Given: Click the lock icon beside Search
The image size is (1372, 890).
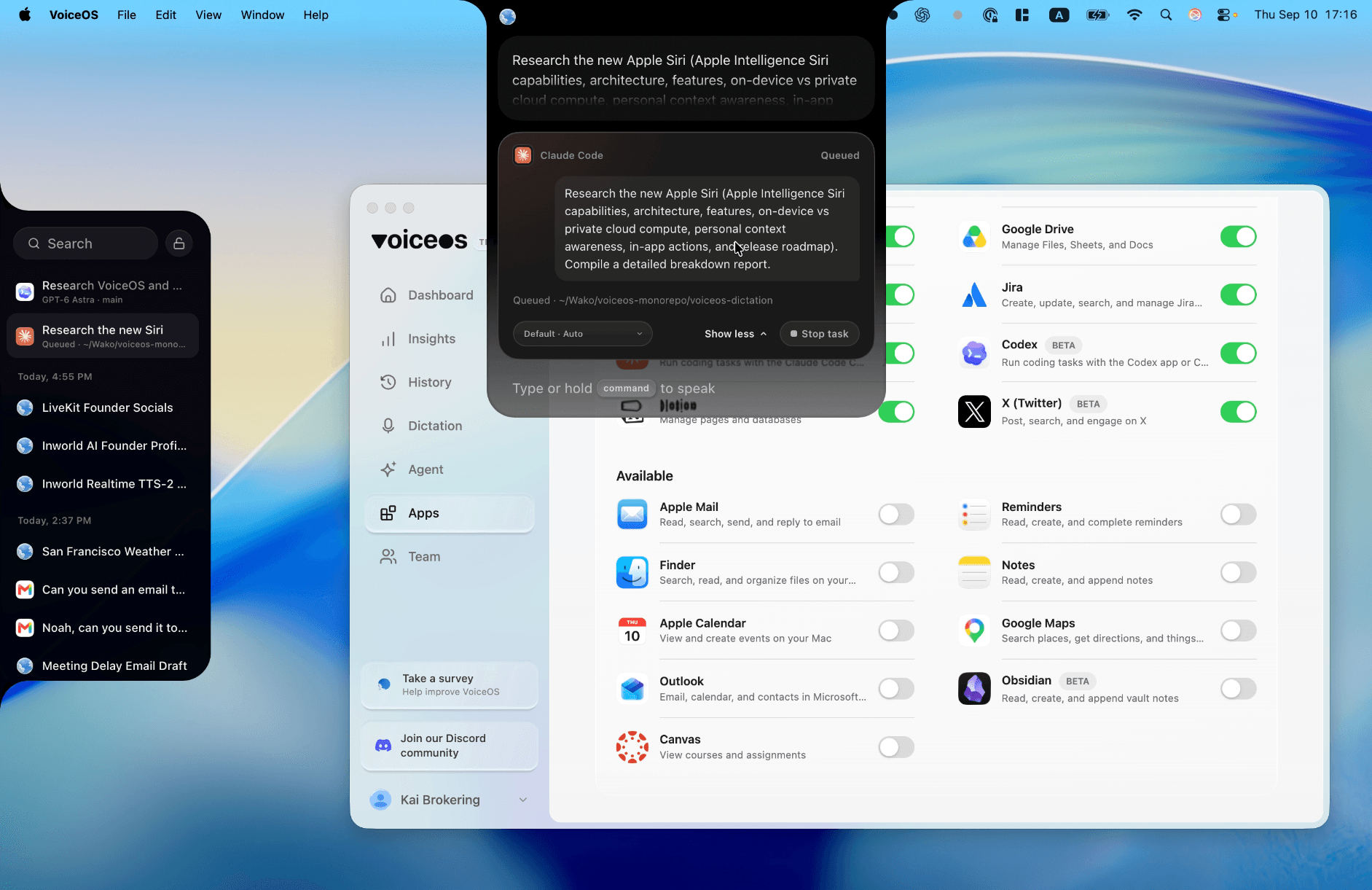Looking at the screenshot, I should tap(179, 243).
